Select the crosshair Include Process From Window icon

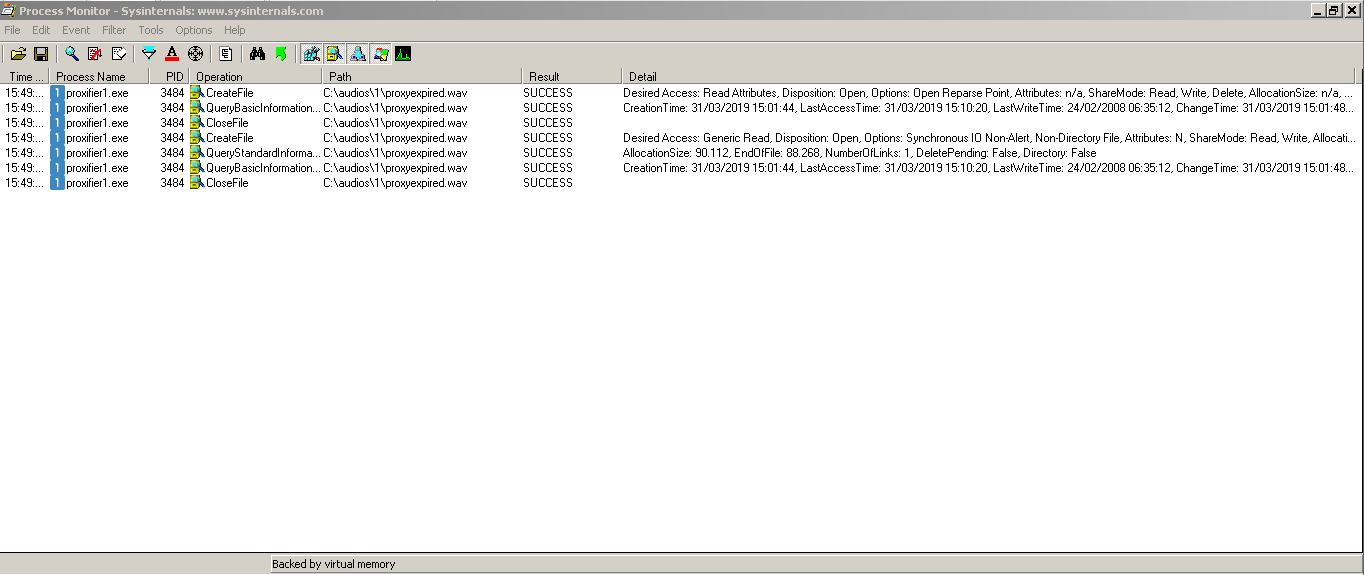196,54
